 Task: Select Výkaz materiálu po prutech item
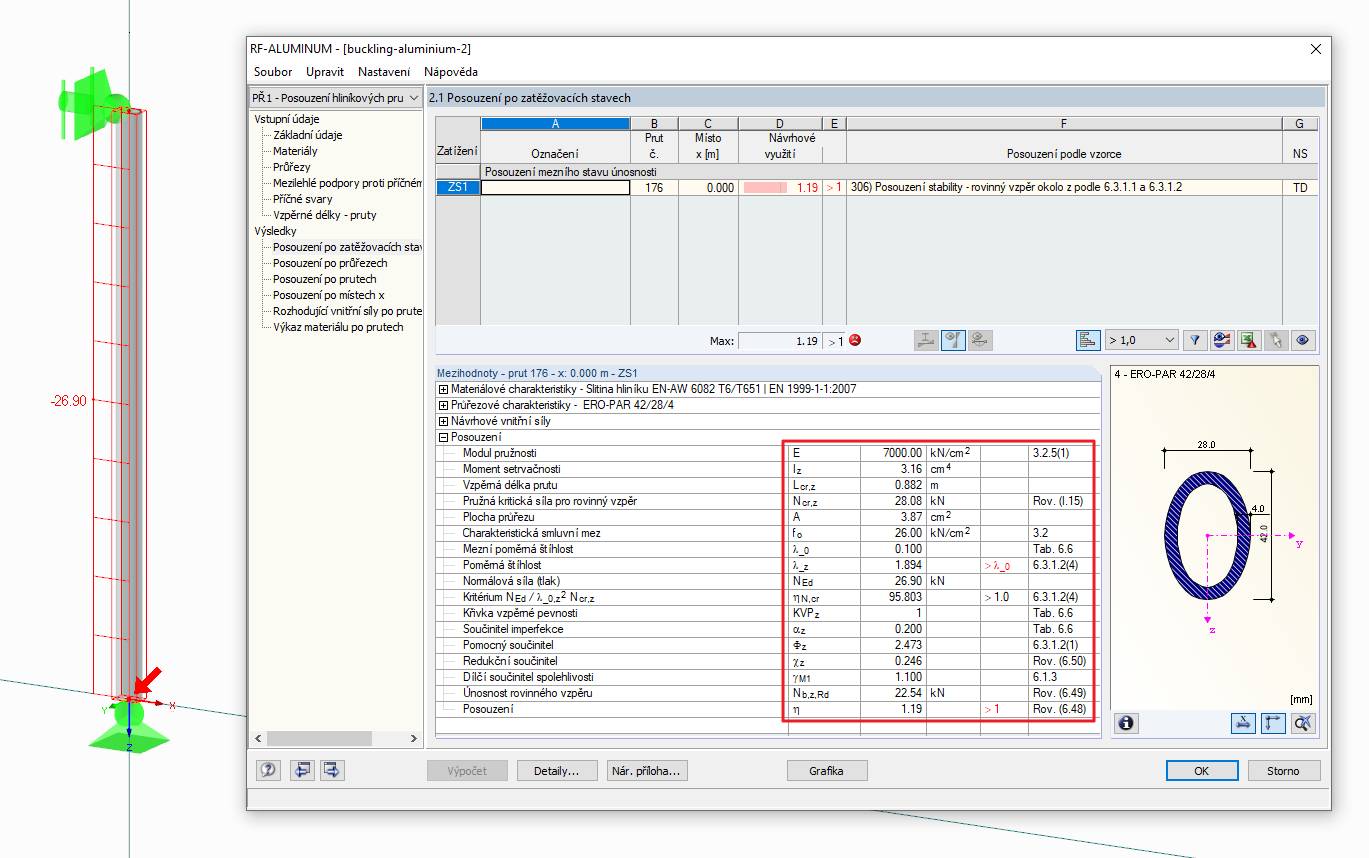coord(339,327)
